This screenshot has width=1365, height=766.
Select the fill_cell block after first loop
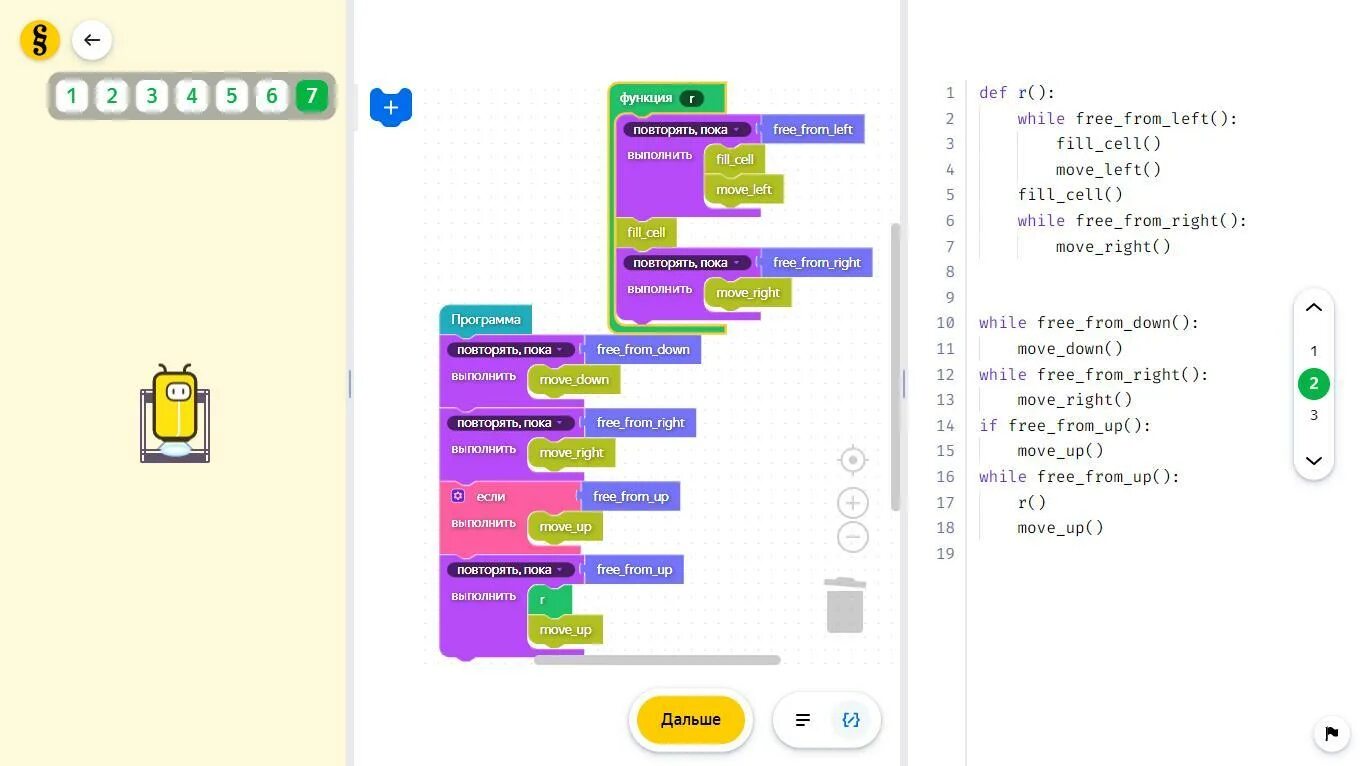click(x=646, y=233)
